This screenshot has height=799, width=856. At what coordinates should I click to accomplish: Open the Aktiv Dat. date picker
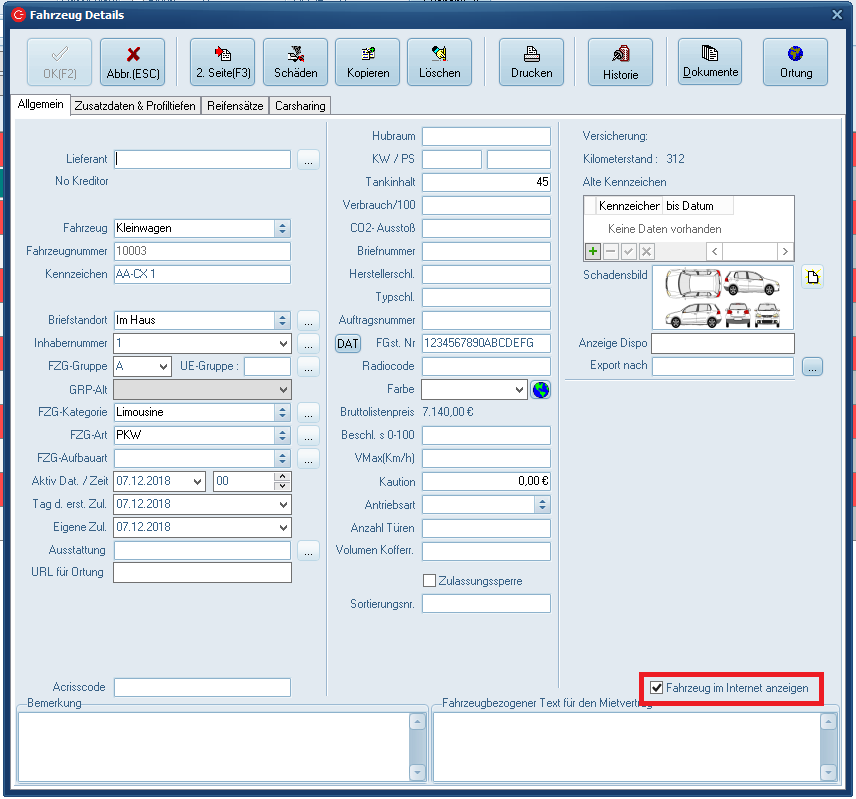click(196, 481)
